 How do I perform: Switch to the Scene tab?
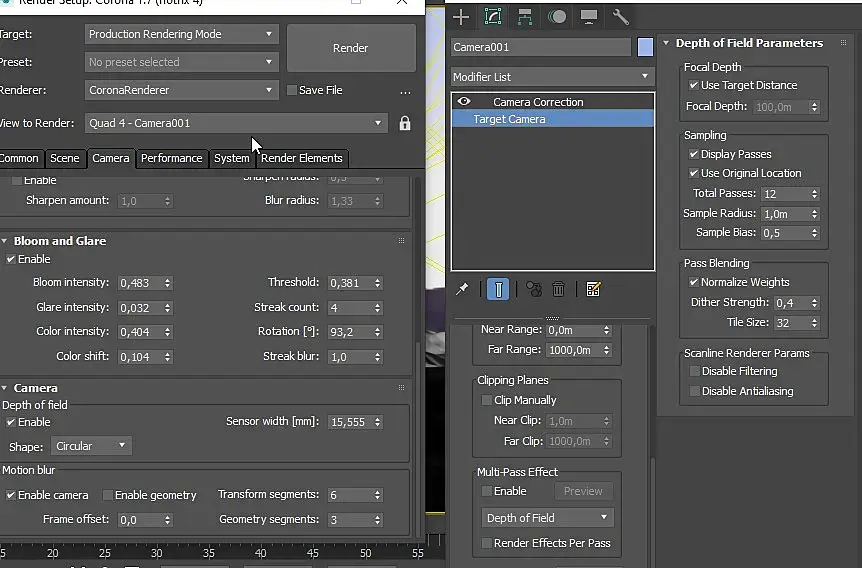coord(65,158)
